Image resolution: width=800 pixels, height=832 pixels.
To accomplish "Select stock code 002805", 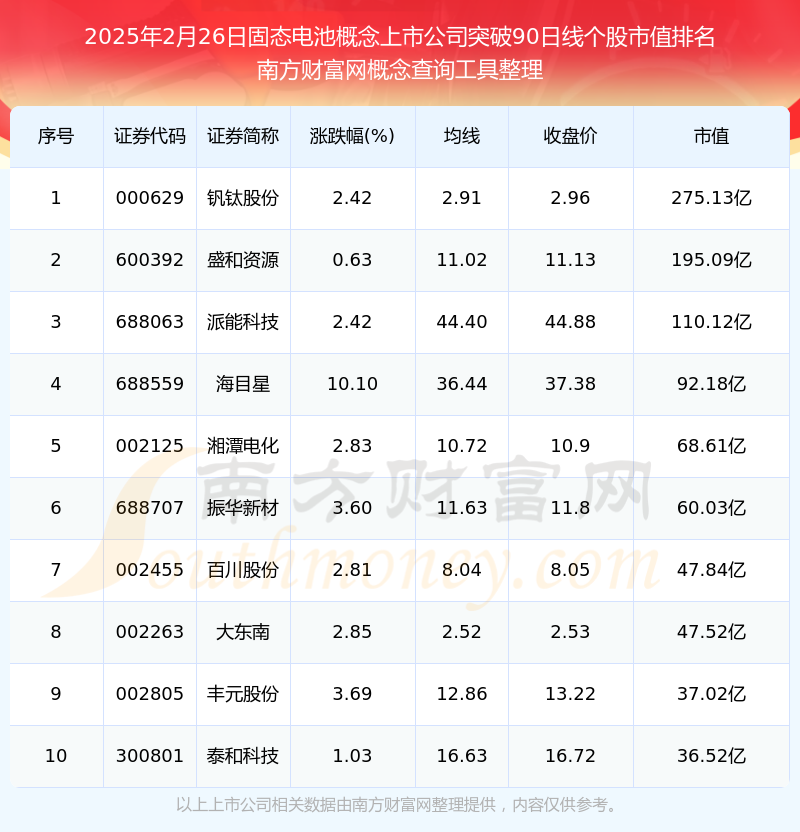I will (150, 694).
